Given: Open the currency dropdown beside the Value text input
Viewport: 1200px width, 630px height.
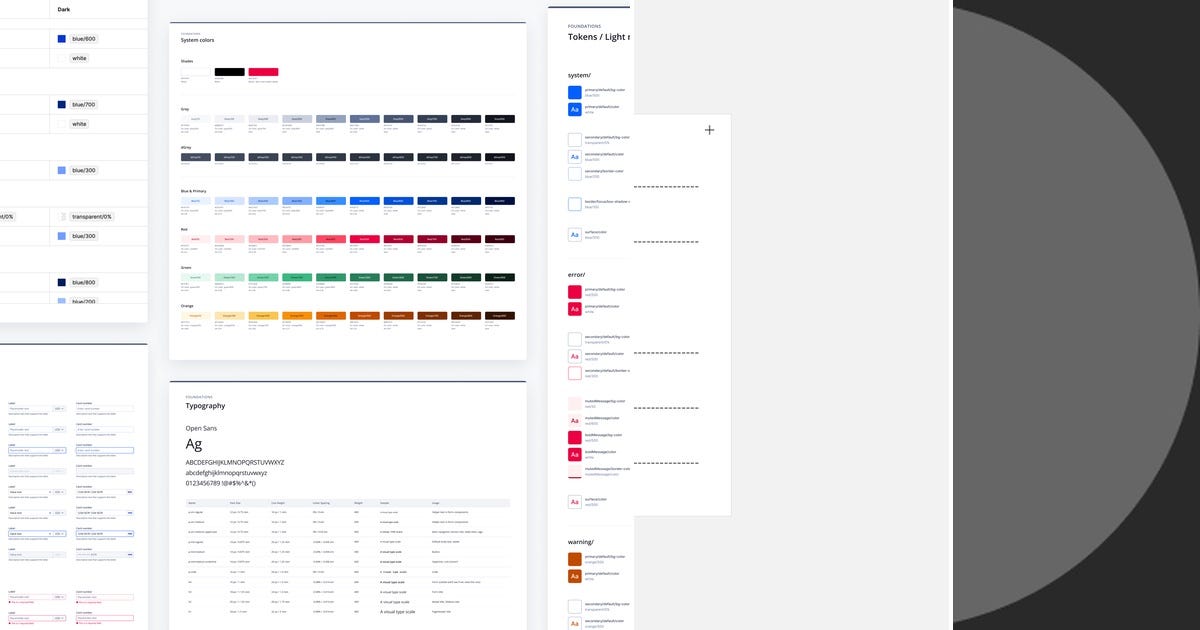Looking at the screenshot, I should [57, 492].
